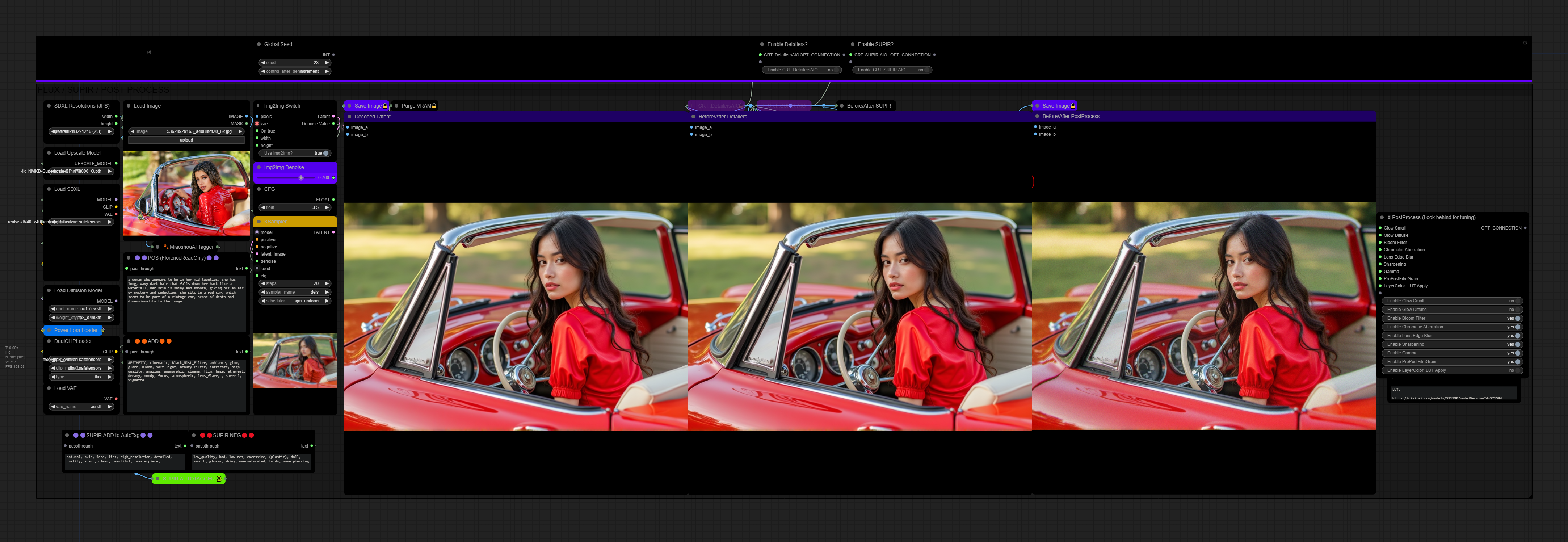
Task: Click the Purge VRAM node title
Action: click(416, 106)
